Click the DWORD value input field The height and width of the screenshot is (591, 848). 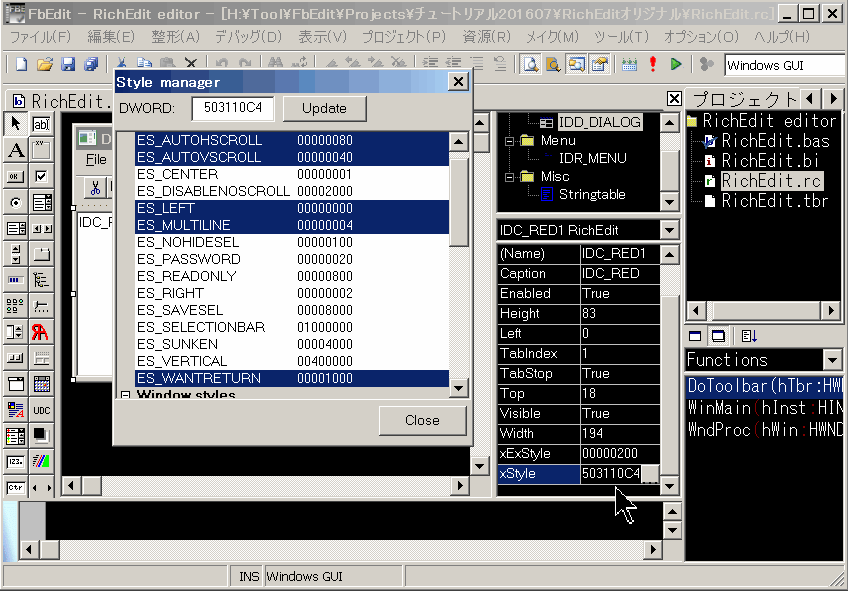pos(232,108)
